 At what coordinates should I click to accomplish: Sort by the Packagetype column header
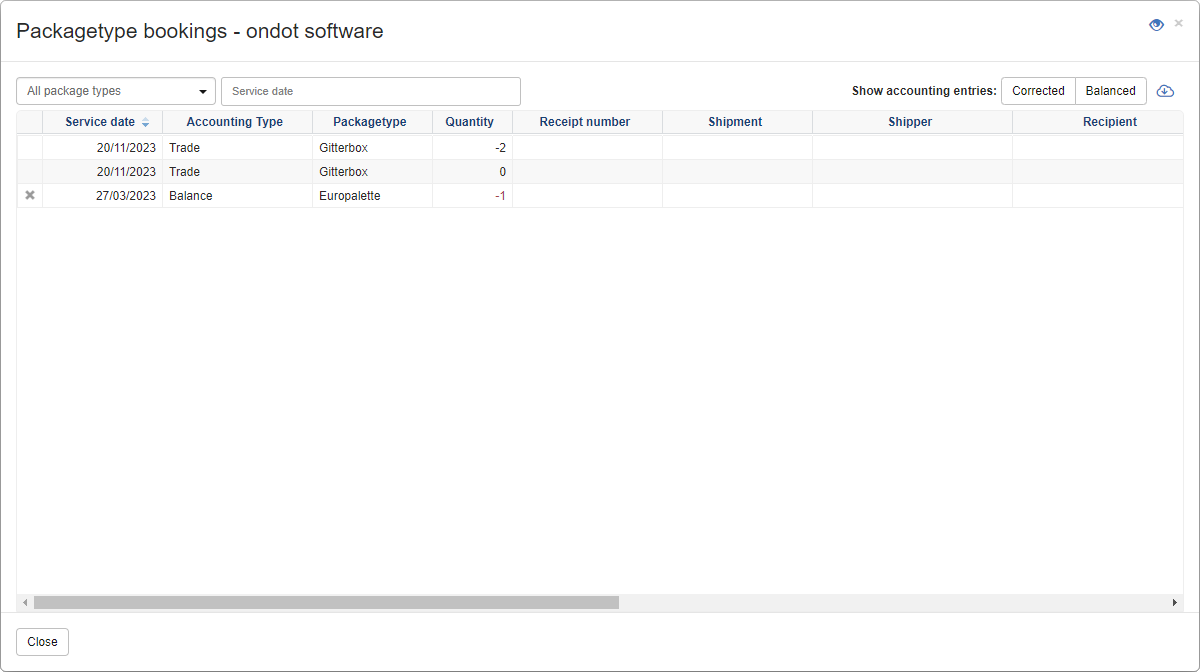370,122
